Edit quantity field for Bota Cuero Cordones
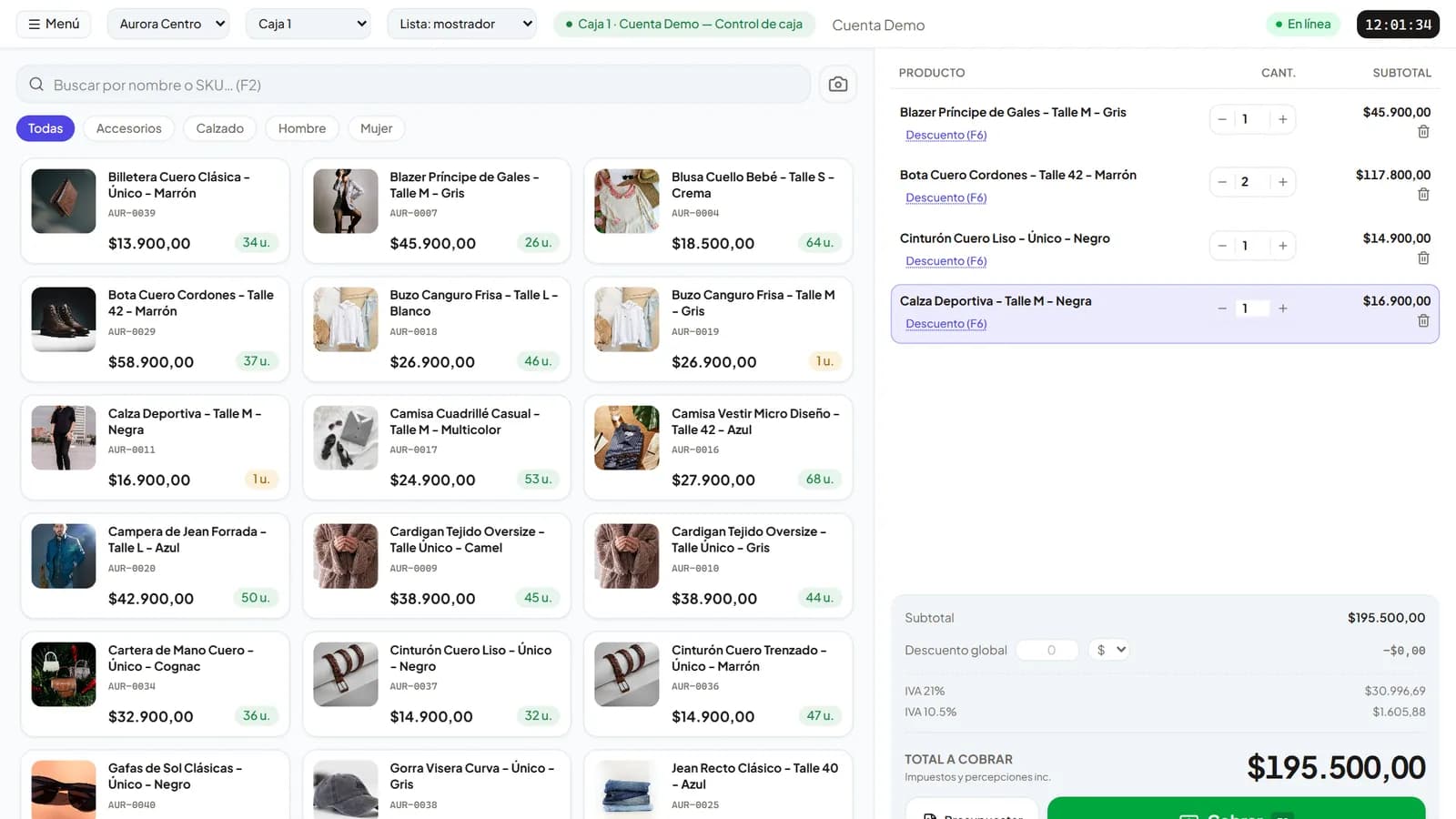 (1252, 182)
